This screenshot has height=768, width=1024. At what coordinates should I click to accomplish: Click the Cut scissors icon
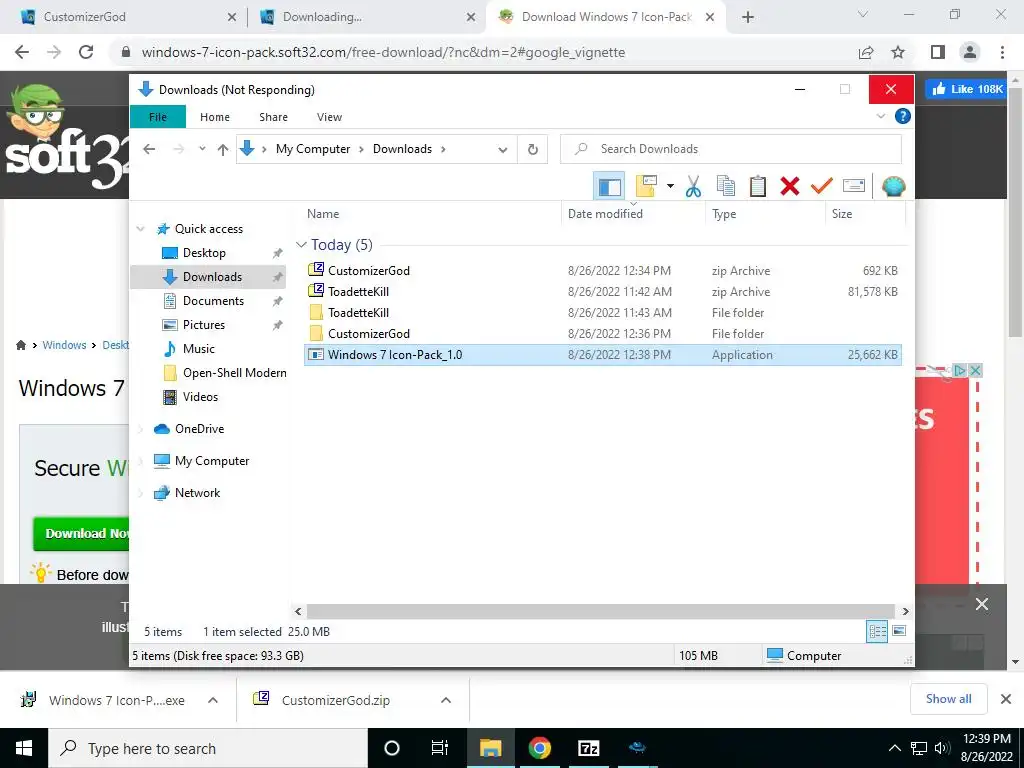point(693,187)
